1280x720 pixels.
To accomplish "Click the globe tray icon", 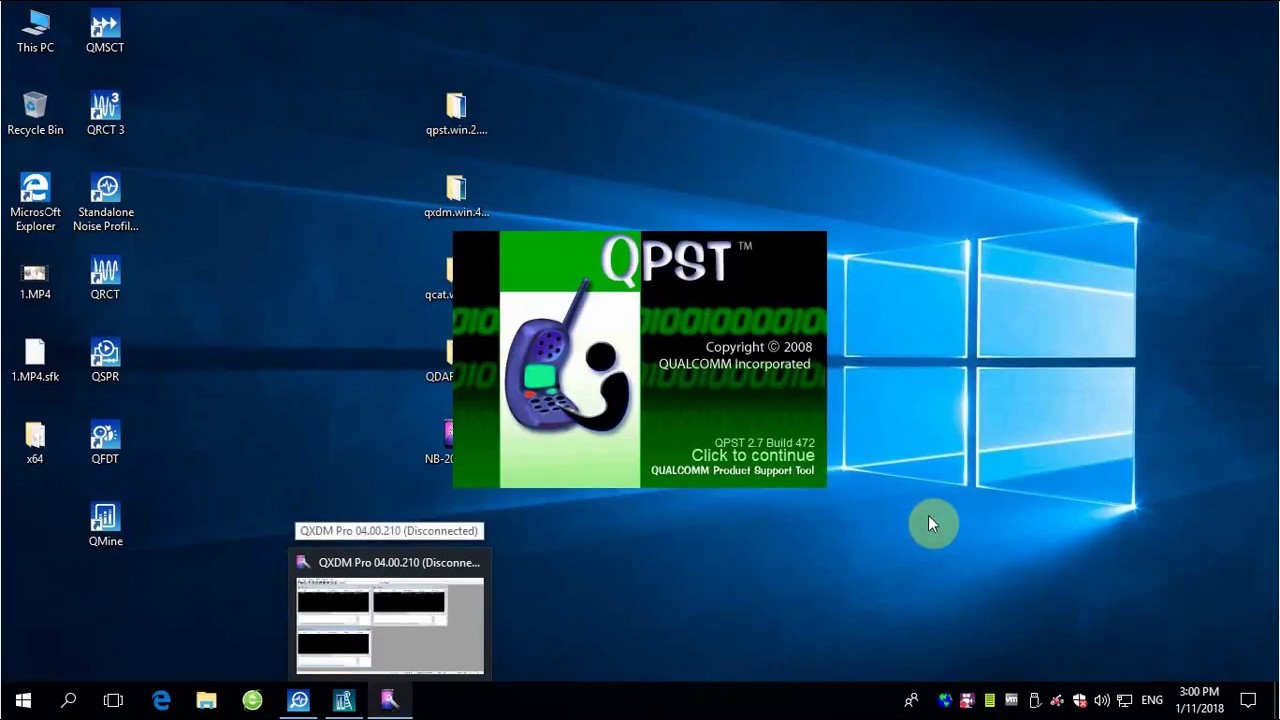I will (x=945, y=700).
